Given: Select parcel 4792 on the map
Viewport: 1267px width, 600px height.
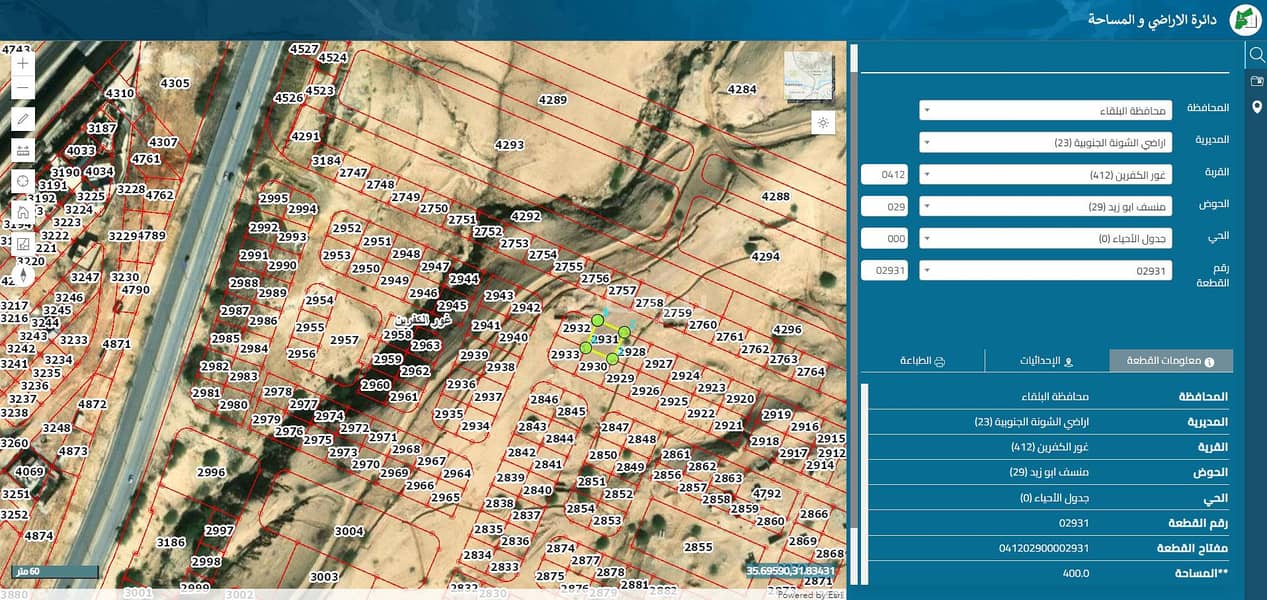Looking at the screenshot, I should click(767, 493).
